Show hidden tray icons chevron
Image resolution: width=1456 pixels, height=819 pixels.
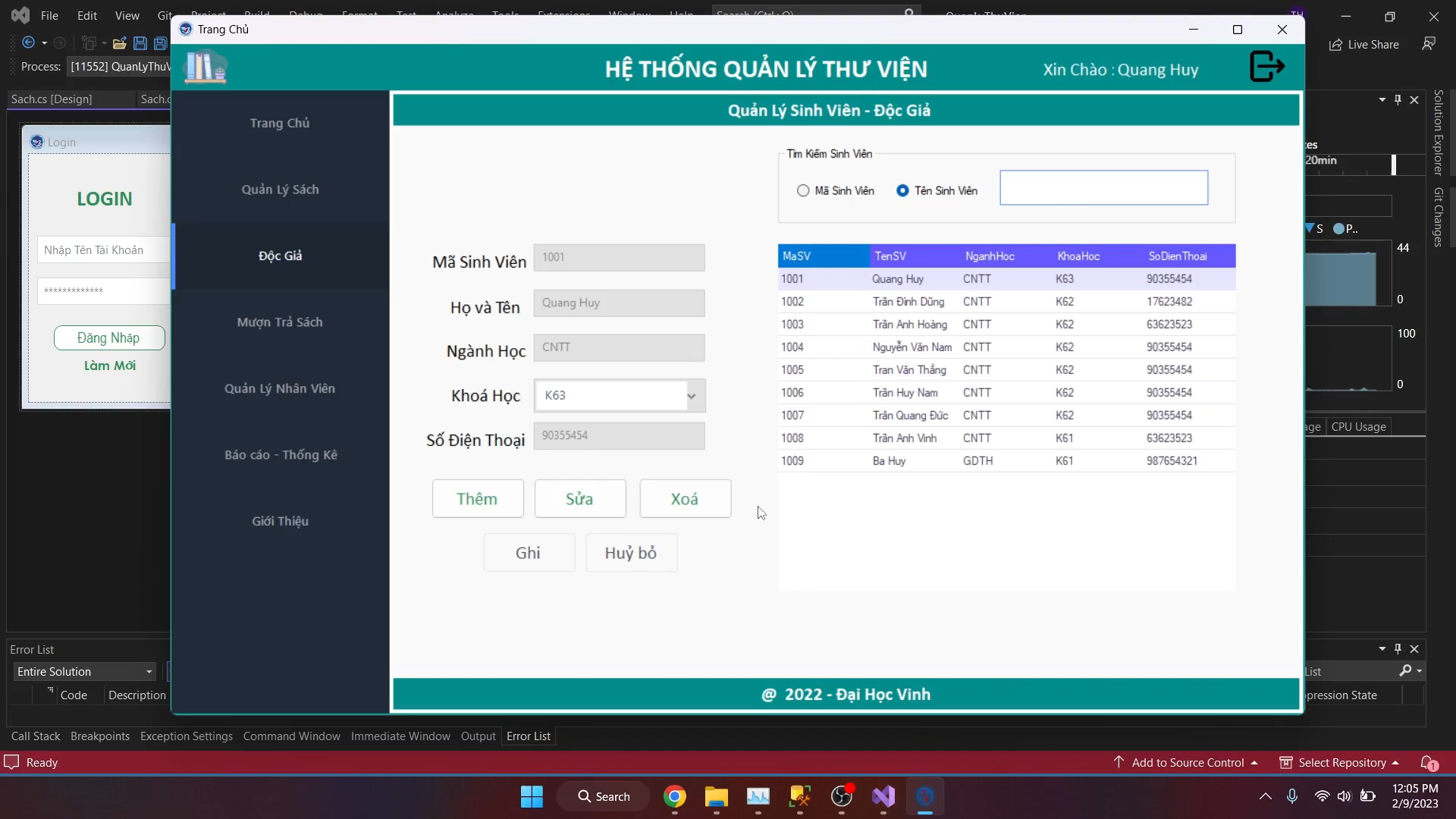[1266, 796]
